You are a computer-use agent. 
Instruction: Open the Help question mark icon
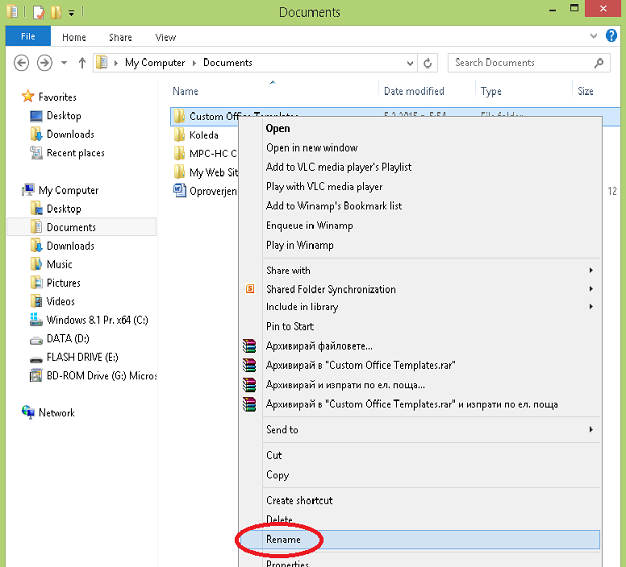point(612,37)
